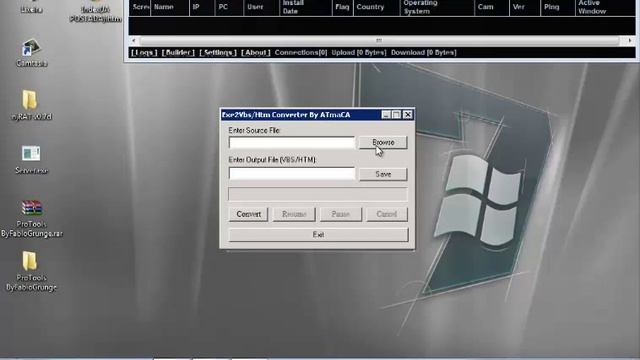Sort by the Active Window column header
This screenshot has height=360, width=640.
pyautogui.click(x=605, y=7)
